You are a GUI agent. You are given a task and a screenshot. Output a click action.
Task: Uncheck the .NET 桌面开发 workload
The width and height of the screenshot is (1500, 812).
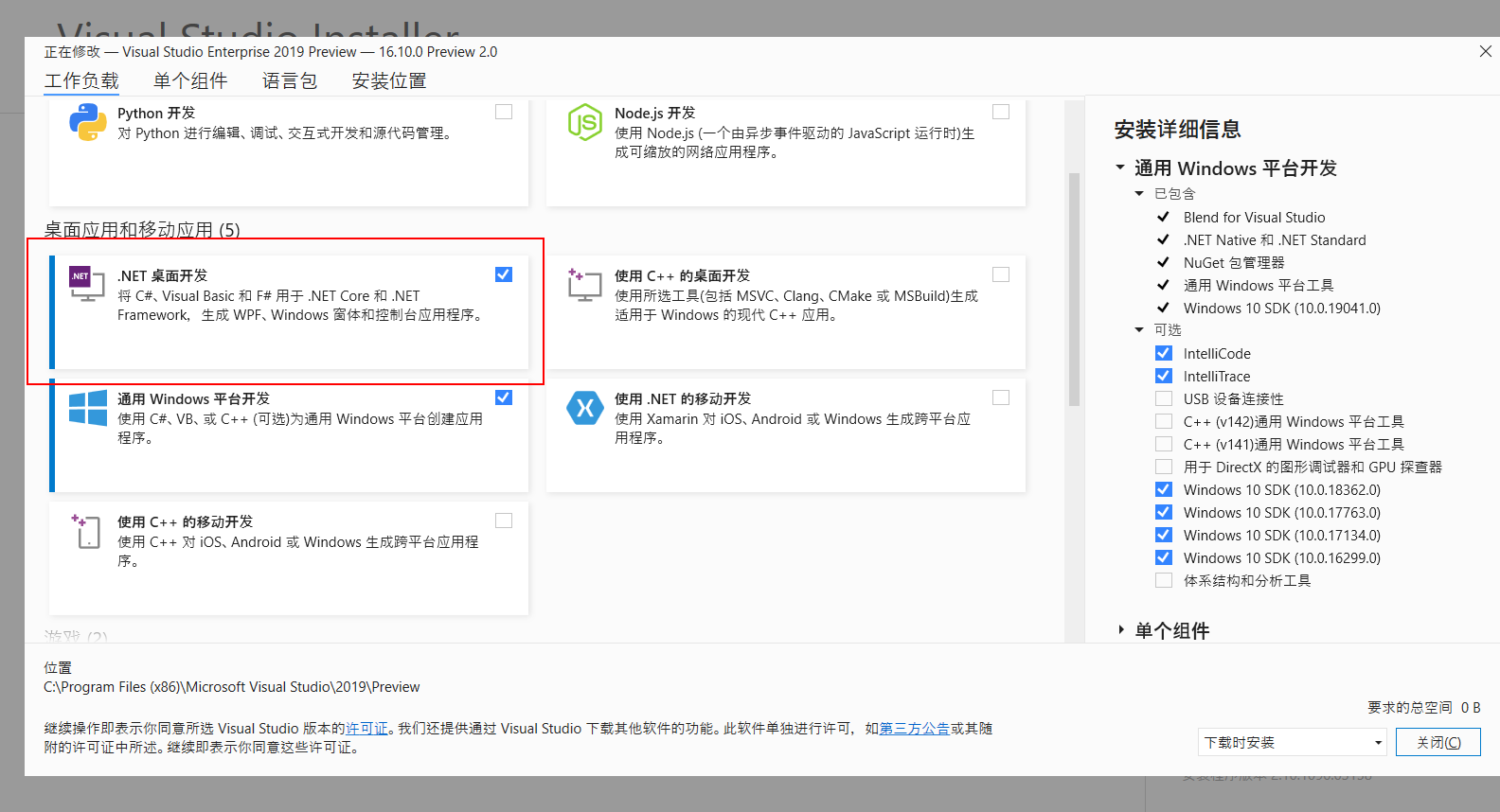point(504,274)
